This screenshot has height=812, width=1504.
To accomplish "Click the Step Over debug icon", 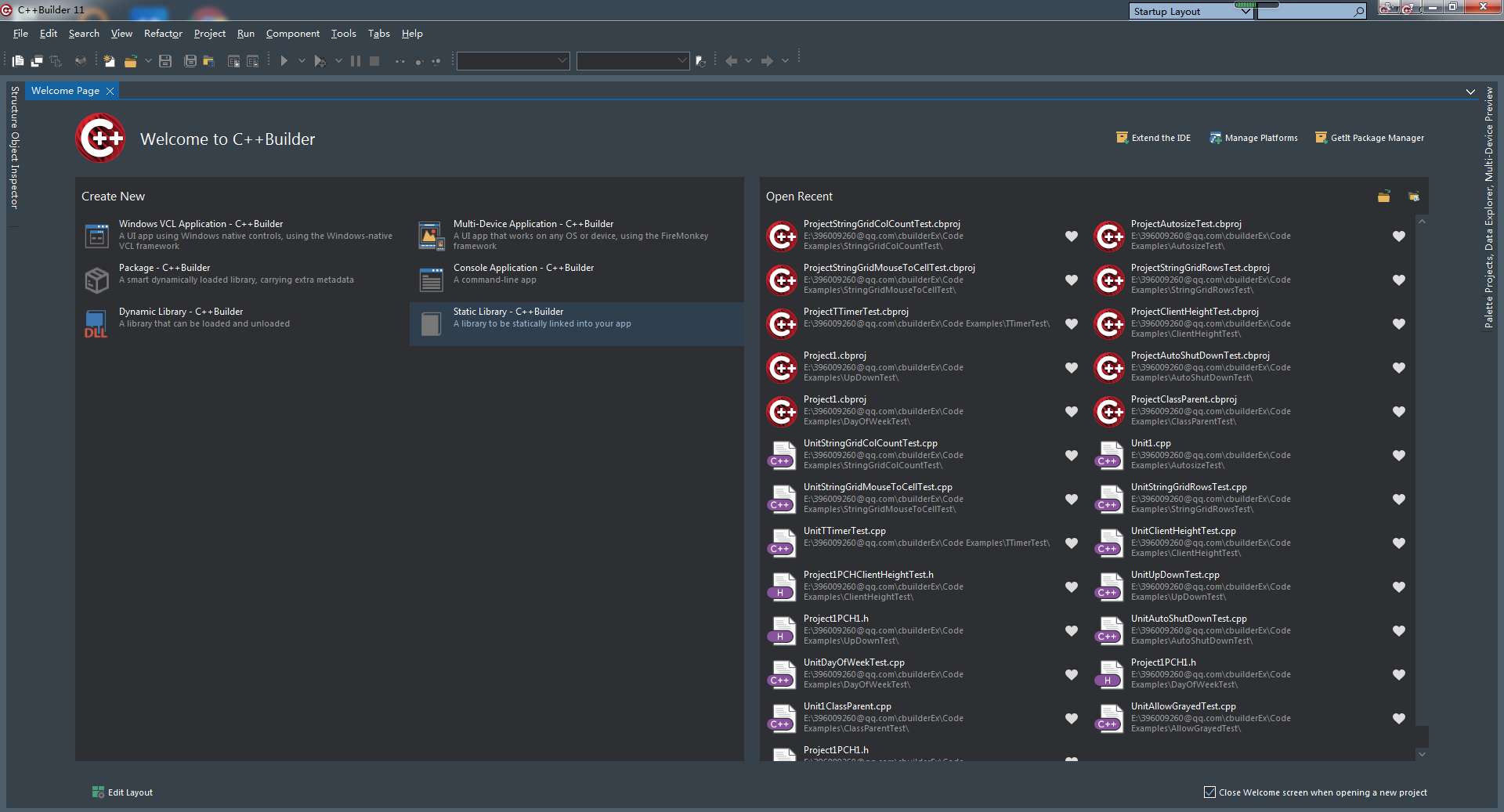I will [418, 61].
